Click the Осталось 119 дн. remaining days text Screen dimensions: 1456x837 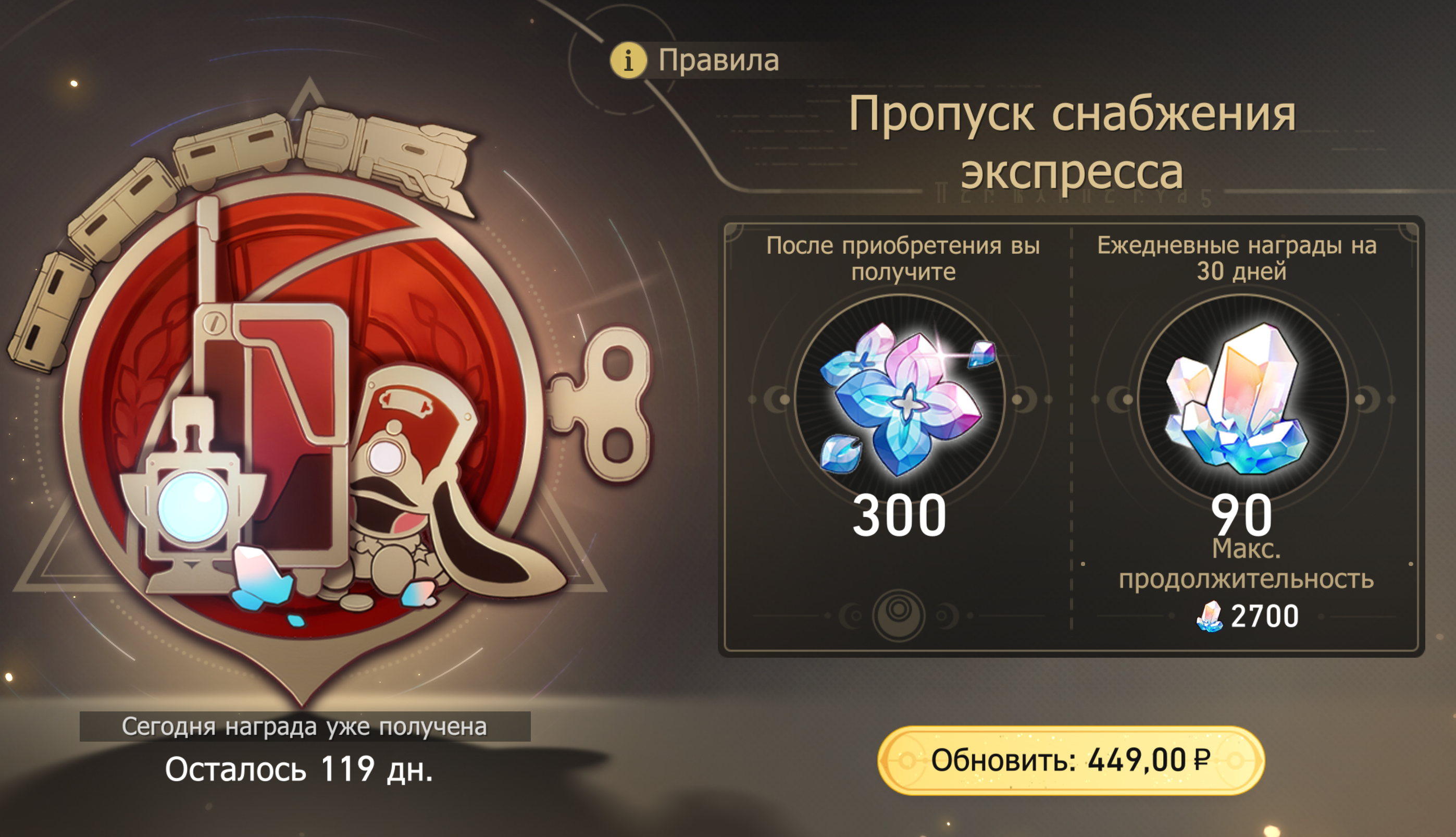(x=299, y=769)
